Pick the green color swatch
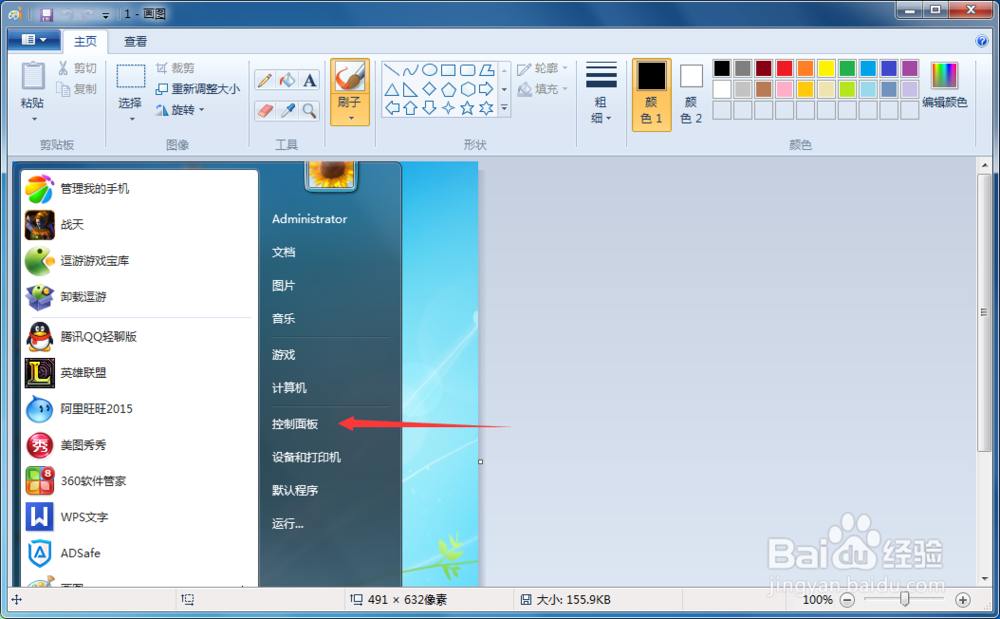The width and height of the screenshot is (1000, 619). [848, 68]
